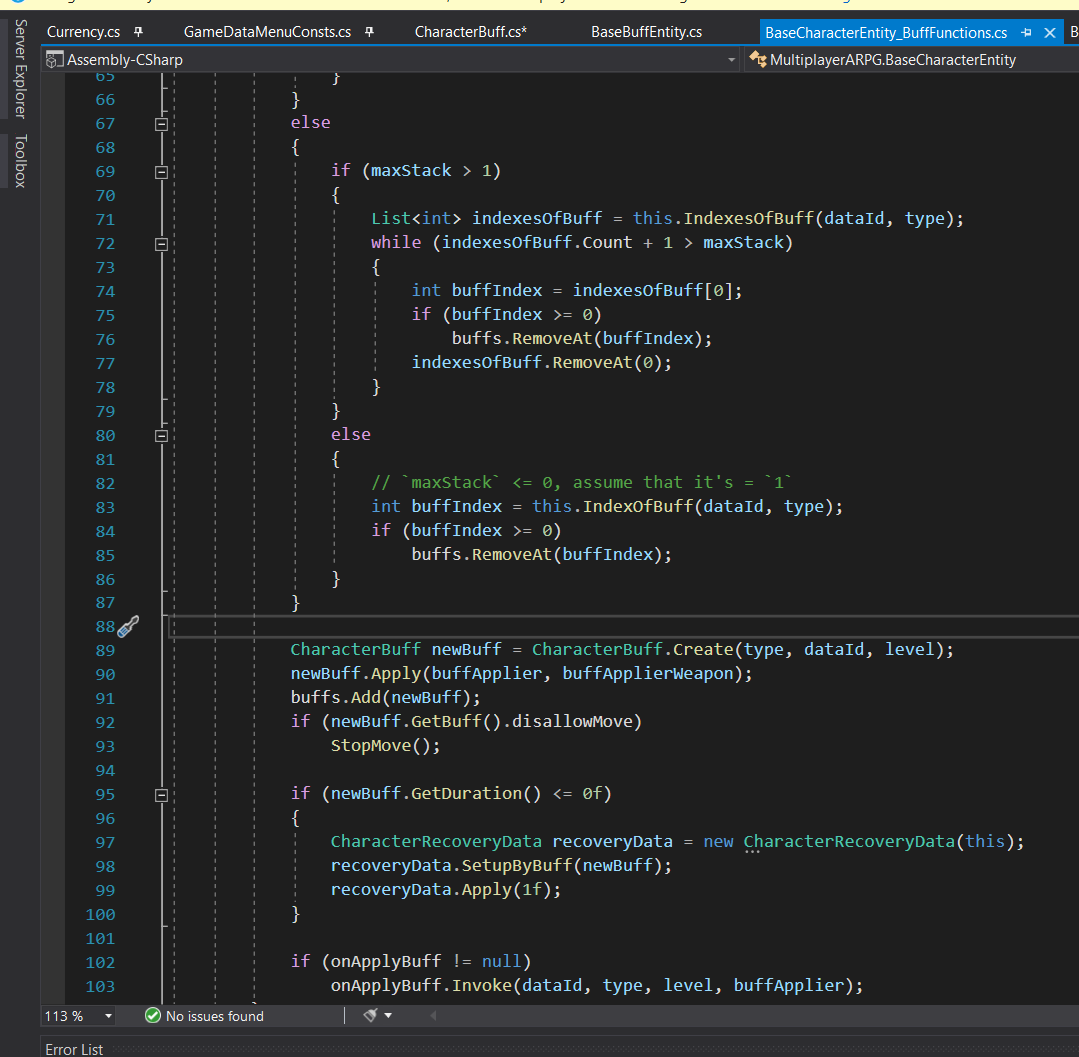Screen dimensions: 1079x1057
Task: Click newBuff.Apply on line 90
Action: (x=356, y=674)
